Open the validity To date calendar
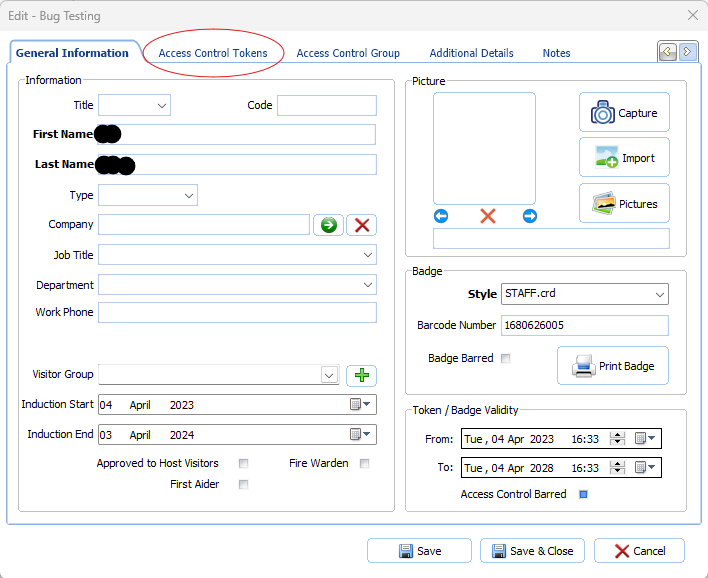708x578 pixels. [645, 467]
